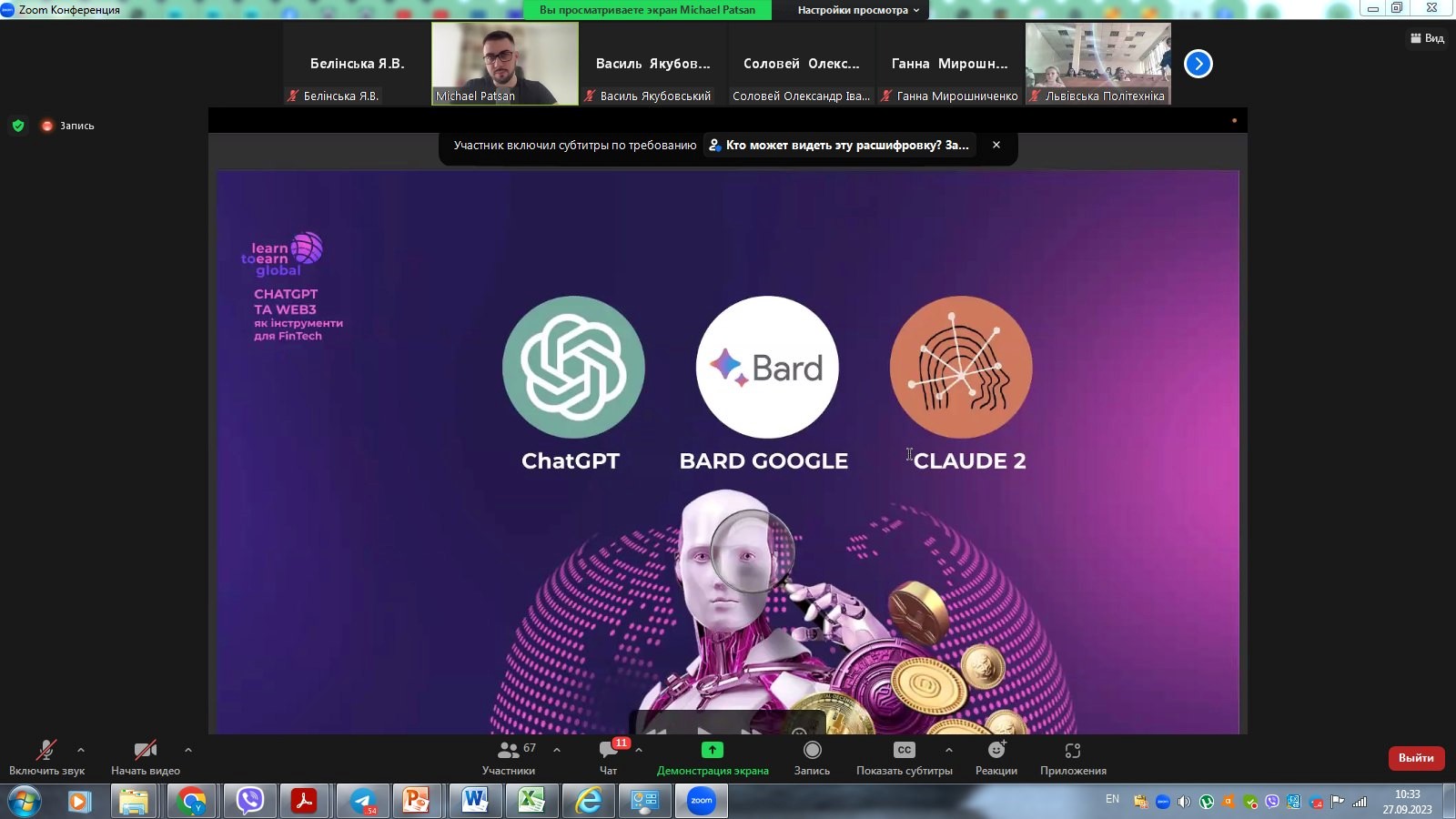
Task: Expand the participants options arrow
Action: (557, 750)
